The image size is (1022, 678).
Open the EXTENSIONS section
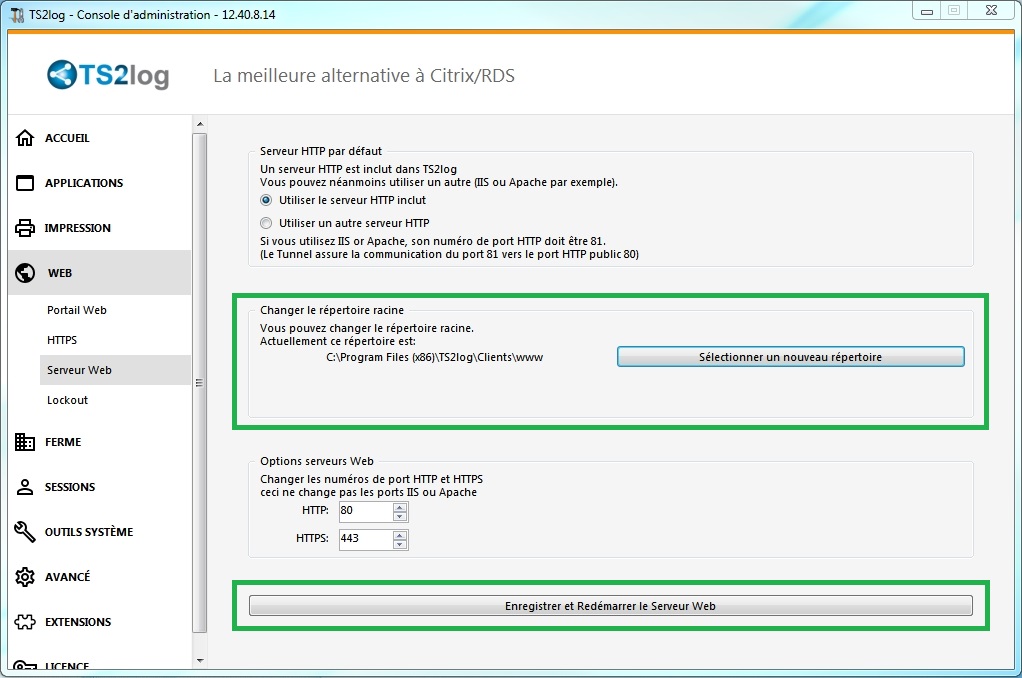pyautogui.click(x=78, y=622)
